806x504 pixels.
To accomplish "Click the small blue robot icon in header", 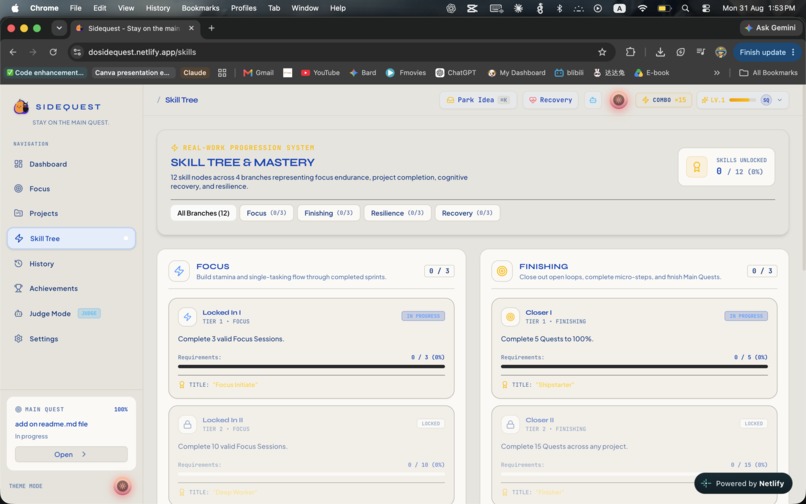I will 593,100.
